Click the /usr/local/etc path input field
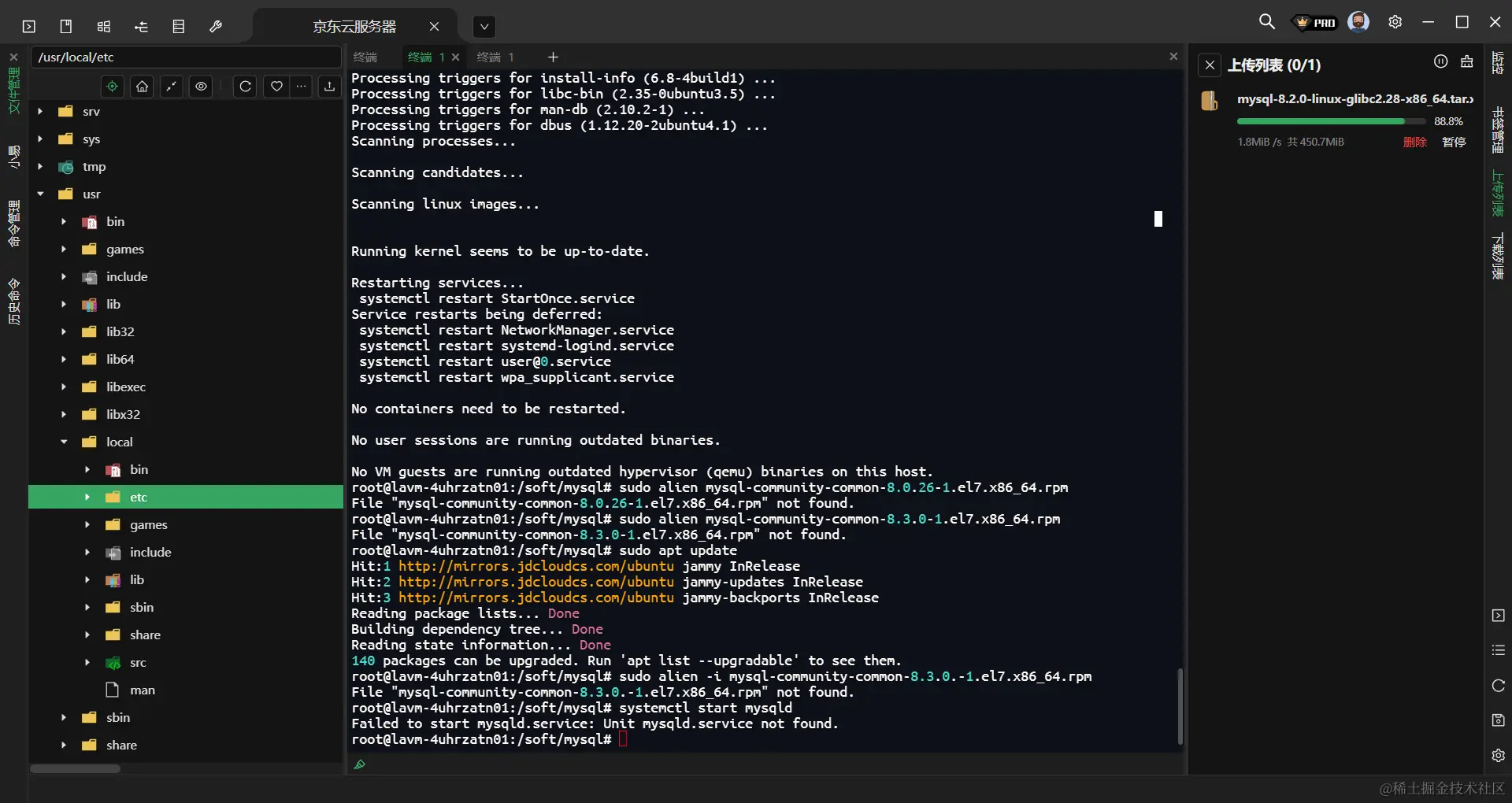The width and height of the screenshot is (1512, 803). [x=186, y=57]
